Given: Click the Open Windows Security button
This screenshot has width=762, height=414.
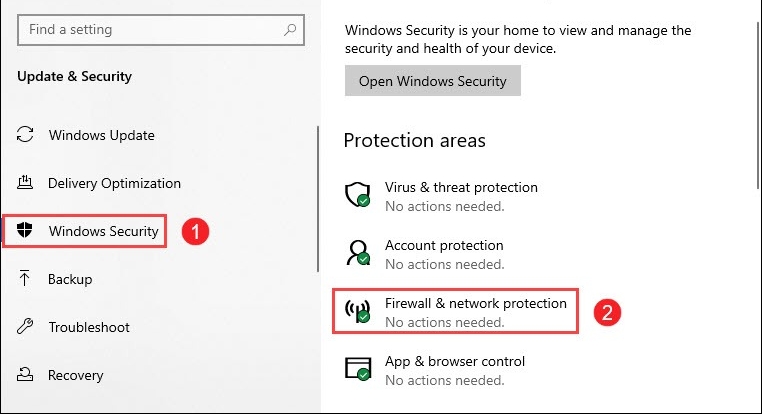Looking at the screenshot, I should click(x=433, y=81).
